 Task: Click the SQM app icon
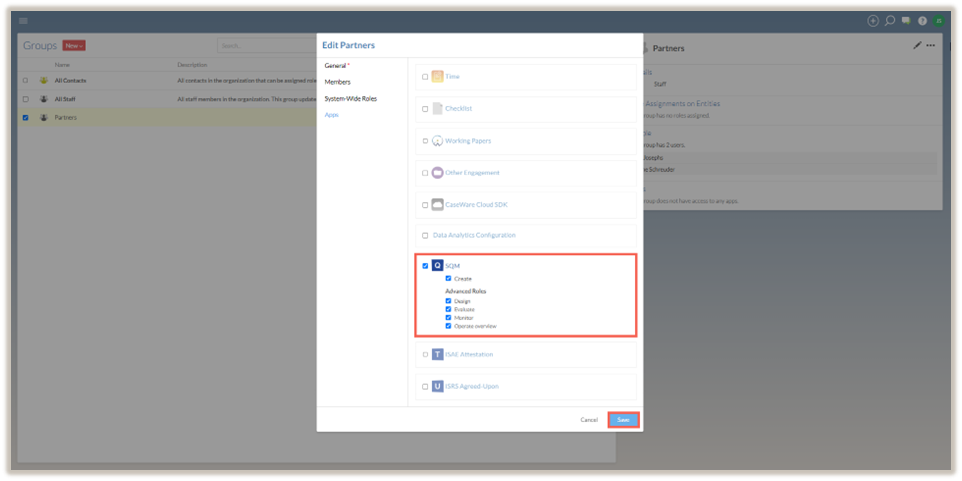[x=437, y=266]
